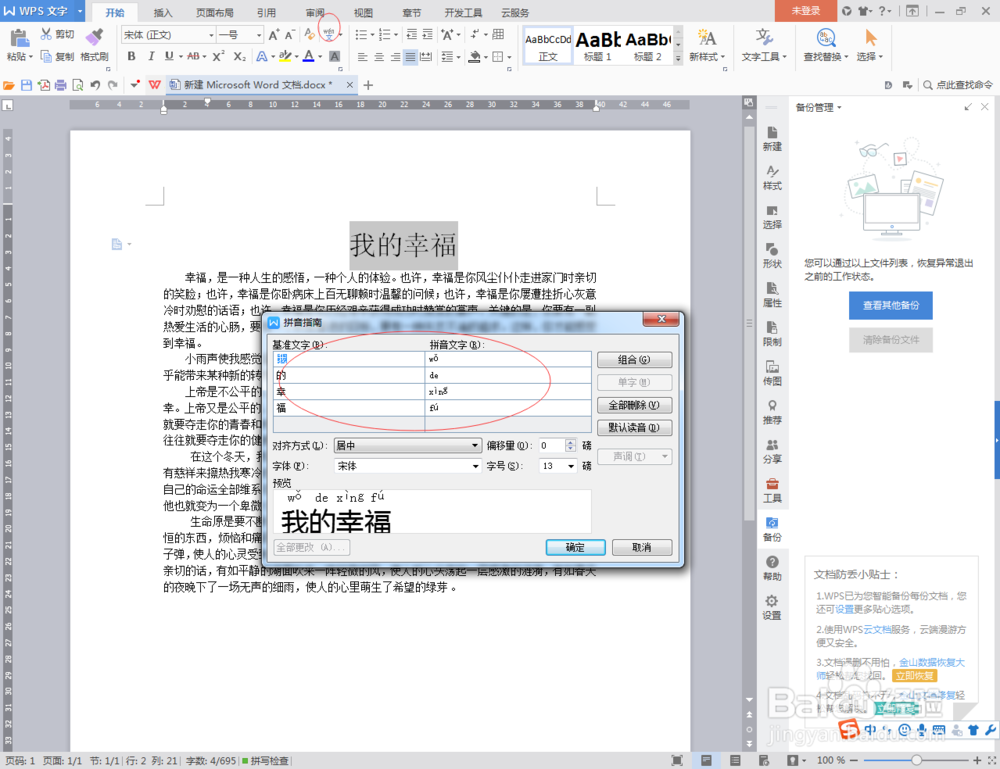Image resolution: width=1000 pixels, height=769 pixels.
Task: Click the Cut (剪切) scissors icon
Action: [46, 34]
